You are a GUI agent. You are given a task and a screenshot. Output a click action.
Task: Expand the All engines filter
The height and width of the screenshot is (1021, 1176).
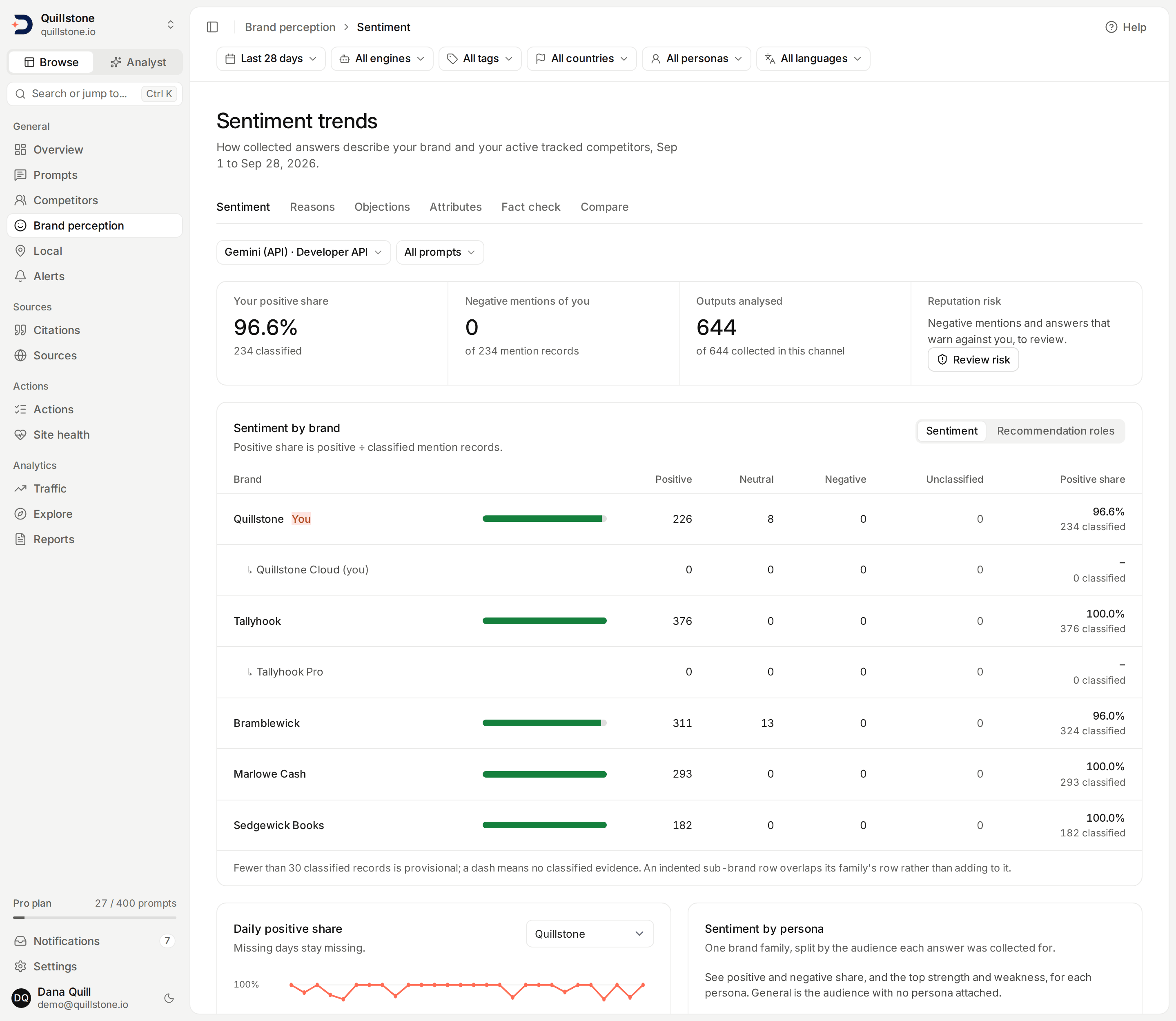[382, 59]
